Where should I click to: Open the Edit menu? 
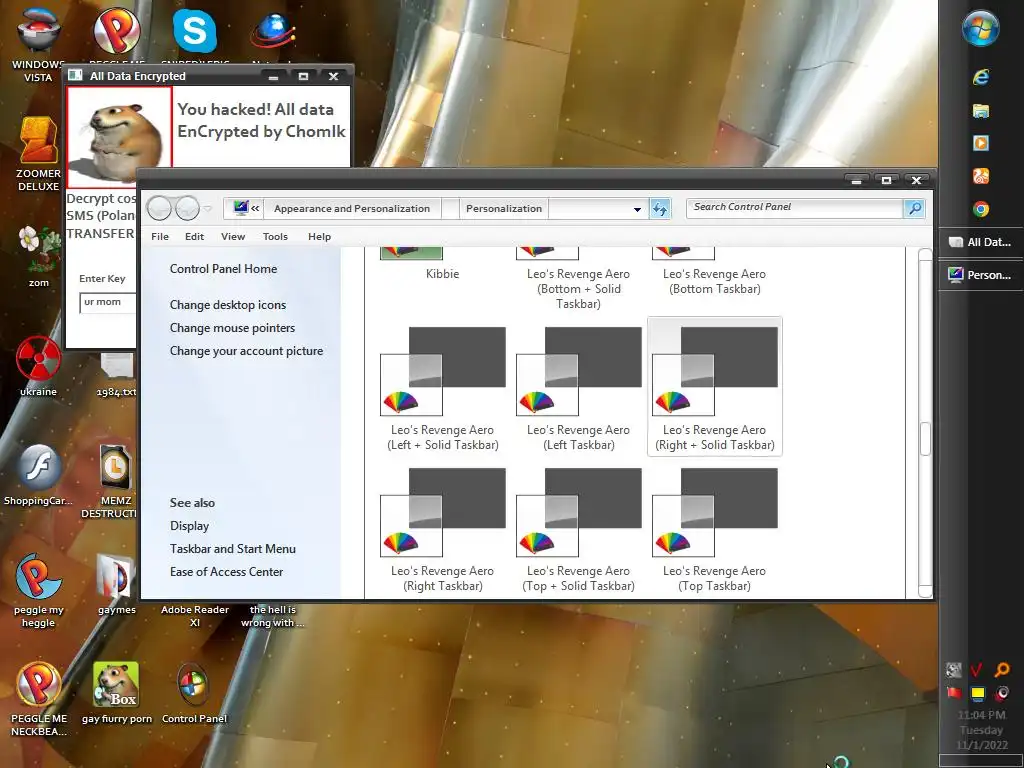click(194, 236)
